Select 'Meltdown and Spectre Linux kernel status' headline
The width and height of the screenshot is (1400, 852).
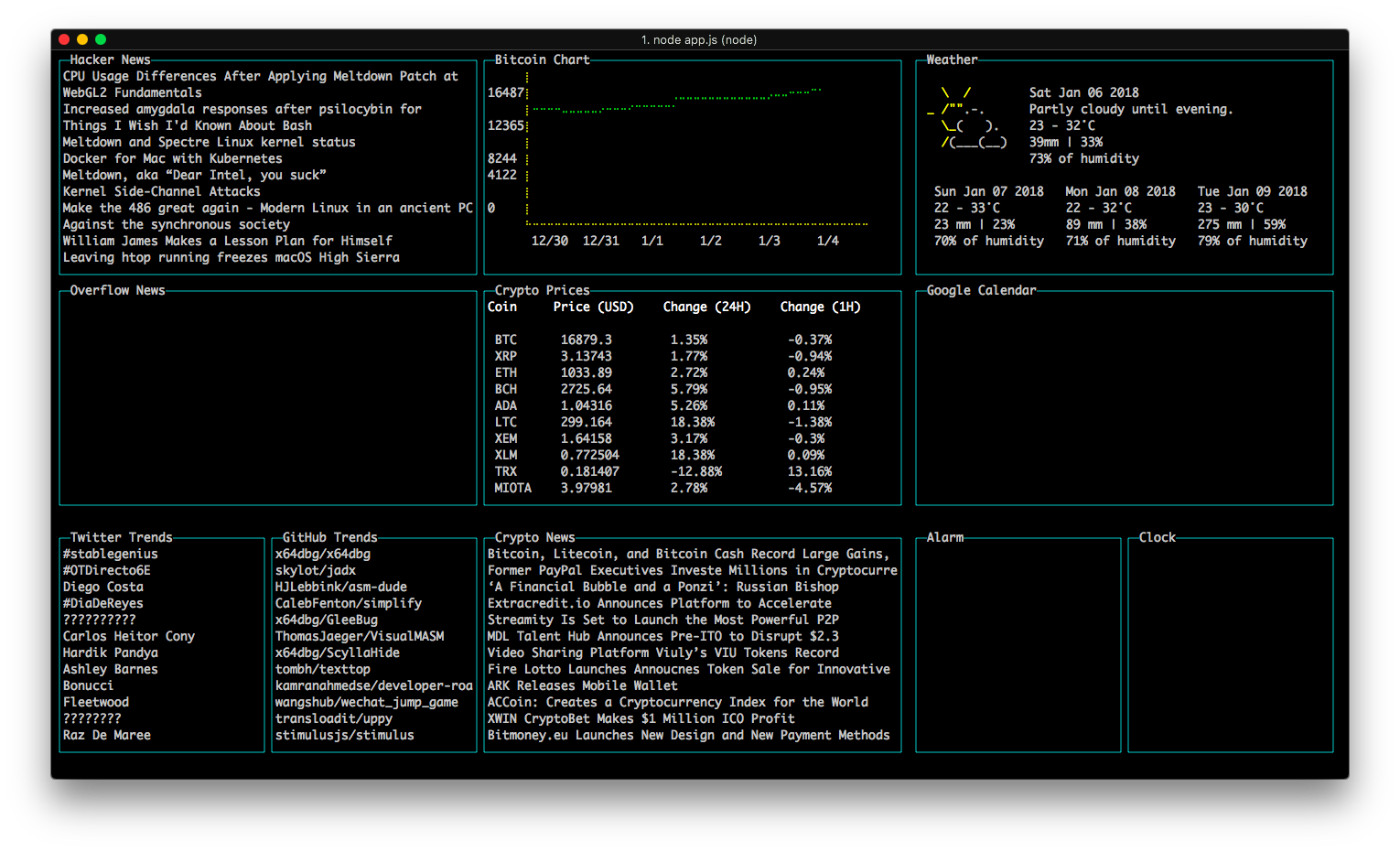click(x=209, y=142)
